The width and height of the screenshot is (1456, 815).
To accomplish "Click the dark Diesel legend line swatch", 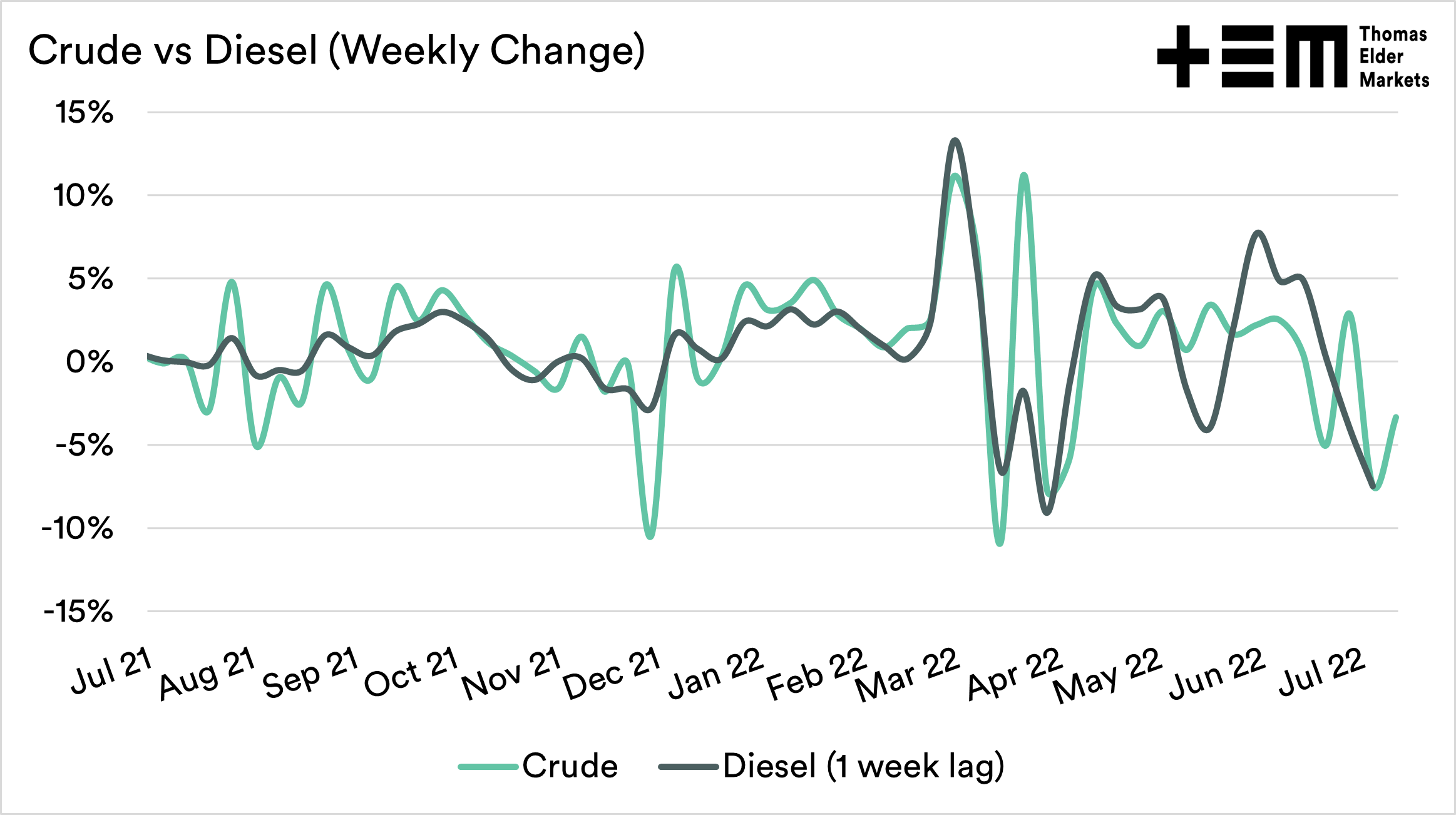I will click(x=689, y=767).
